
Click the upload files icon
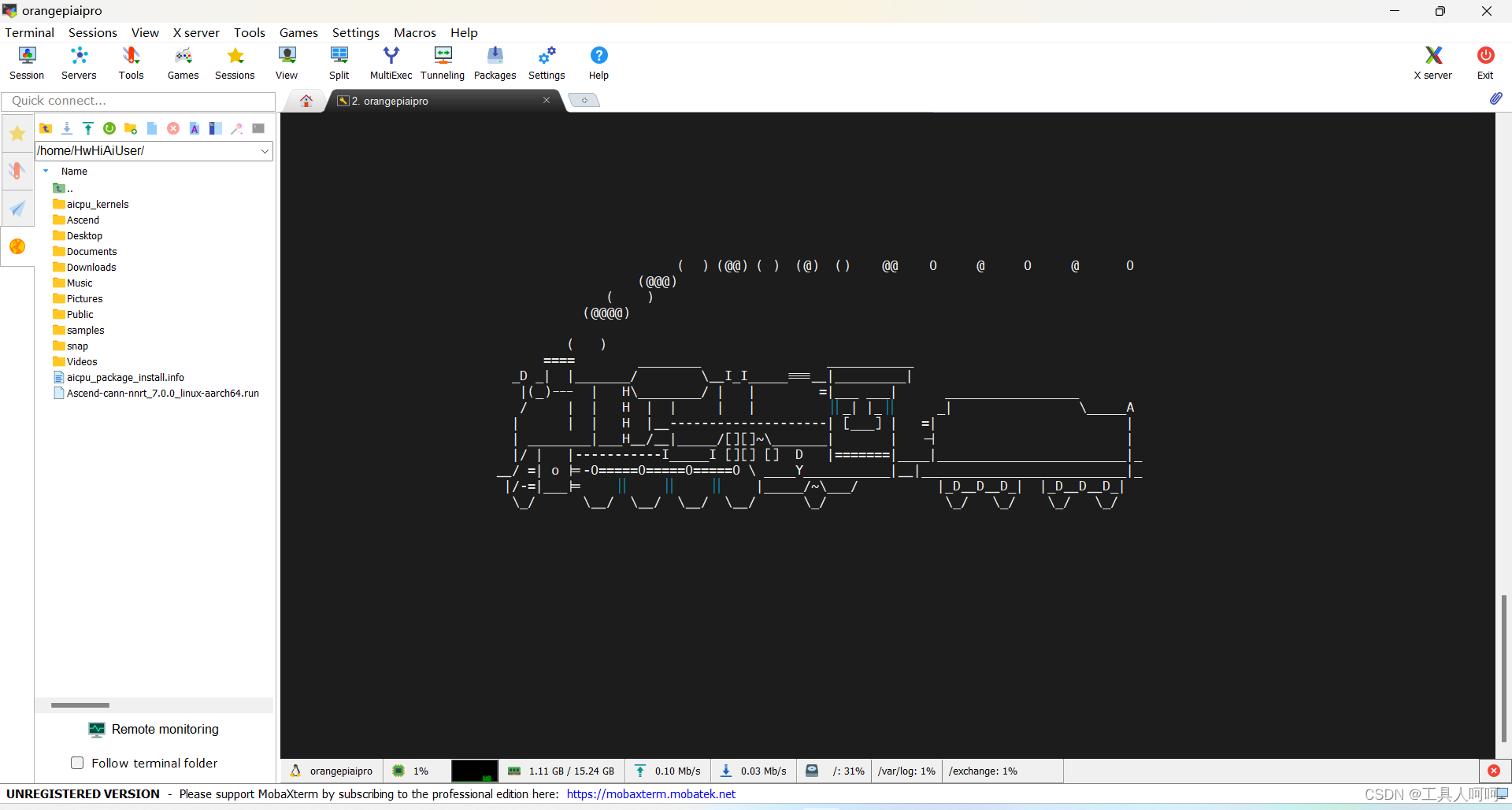tap(88, 128)
